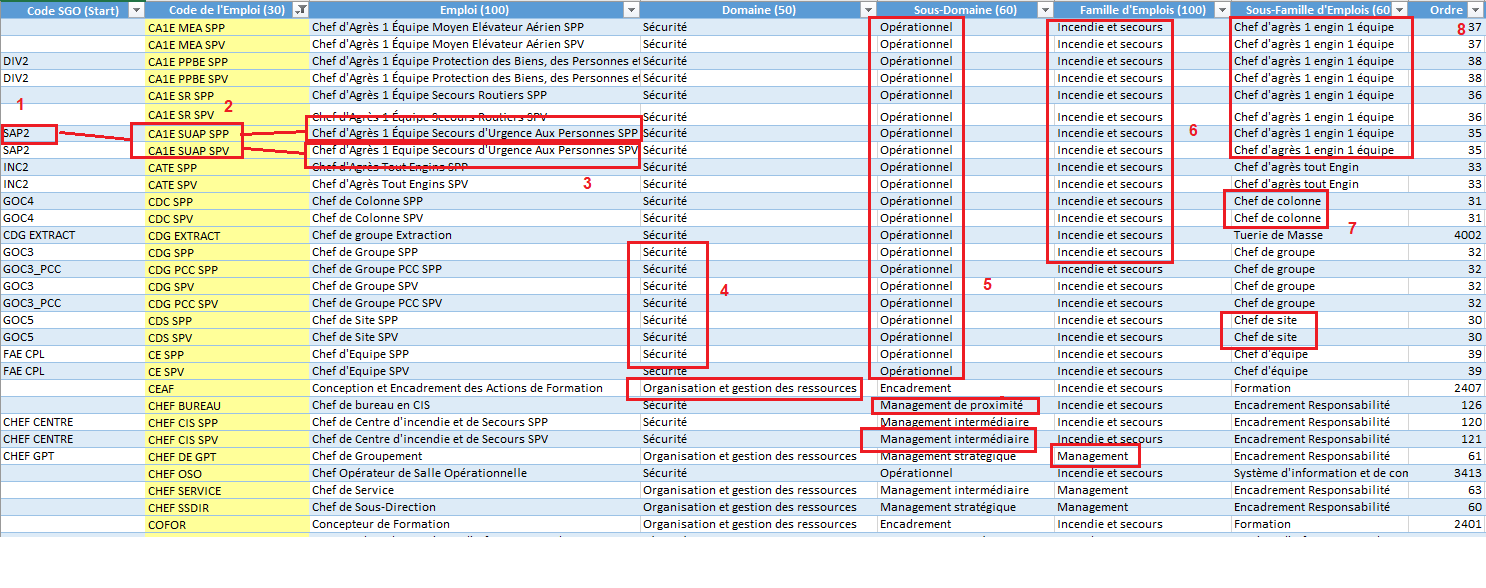Viewport: 1486px width, 588px height.
Task: Select 'Chef Opérateur de Salle Opérationnelle' cell
Action: (419, 473)
